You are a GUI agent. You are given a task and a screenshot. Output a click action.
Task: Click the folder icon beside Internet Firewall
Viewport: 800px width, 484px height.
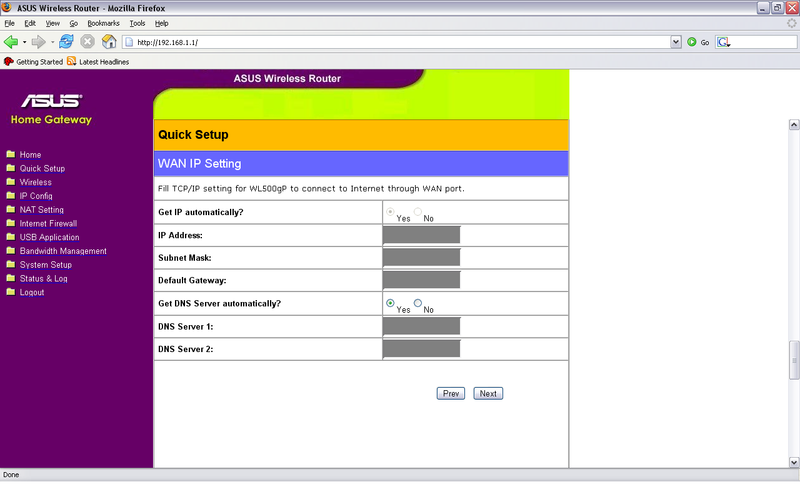tap(11, 223)
